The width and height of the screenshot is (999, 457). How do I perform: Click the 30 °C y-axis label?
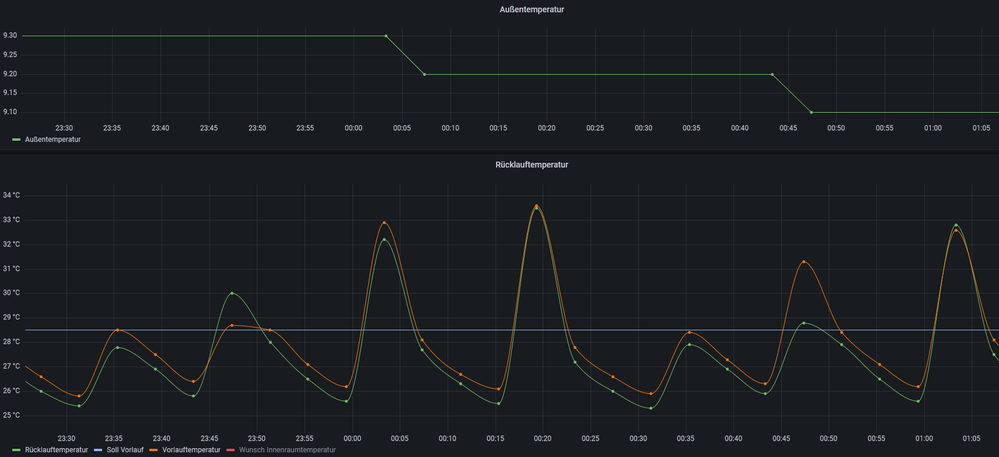[11, 293]
